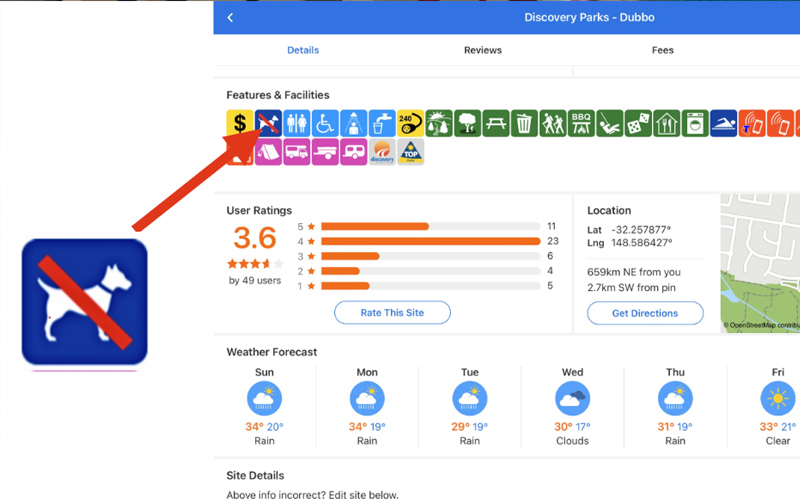800x500 pixels.
Task: Click the 2 star rating bar
Action: point(431,271)
